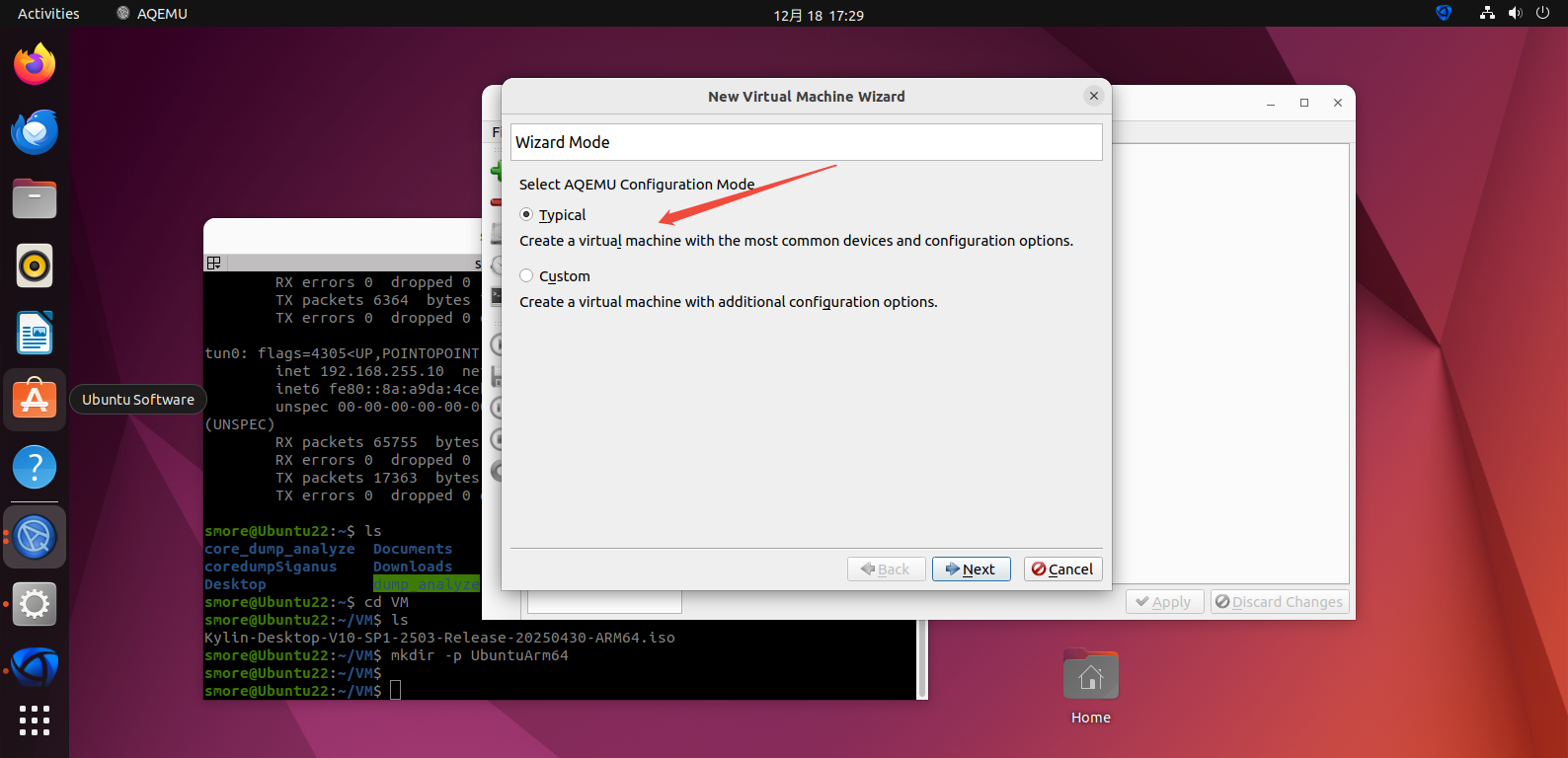Click "TX packets 6364" in the terminal
This screenshot has height=758, width=1568.
(342, 300)
